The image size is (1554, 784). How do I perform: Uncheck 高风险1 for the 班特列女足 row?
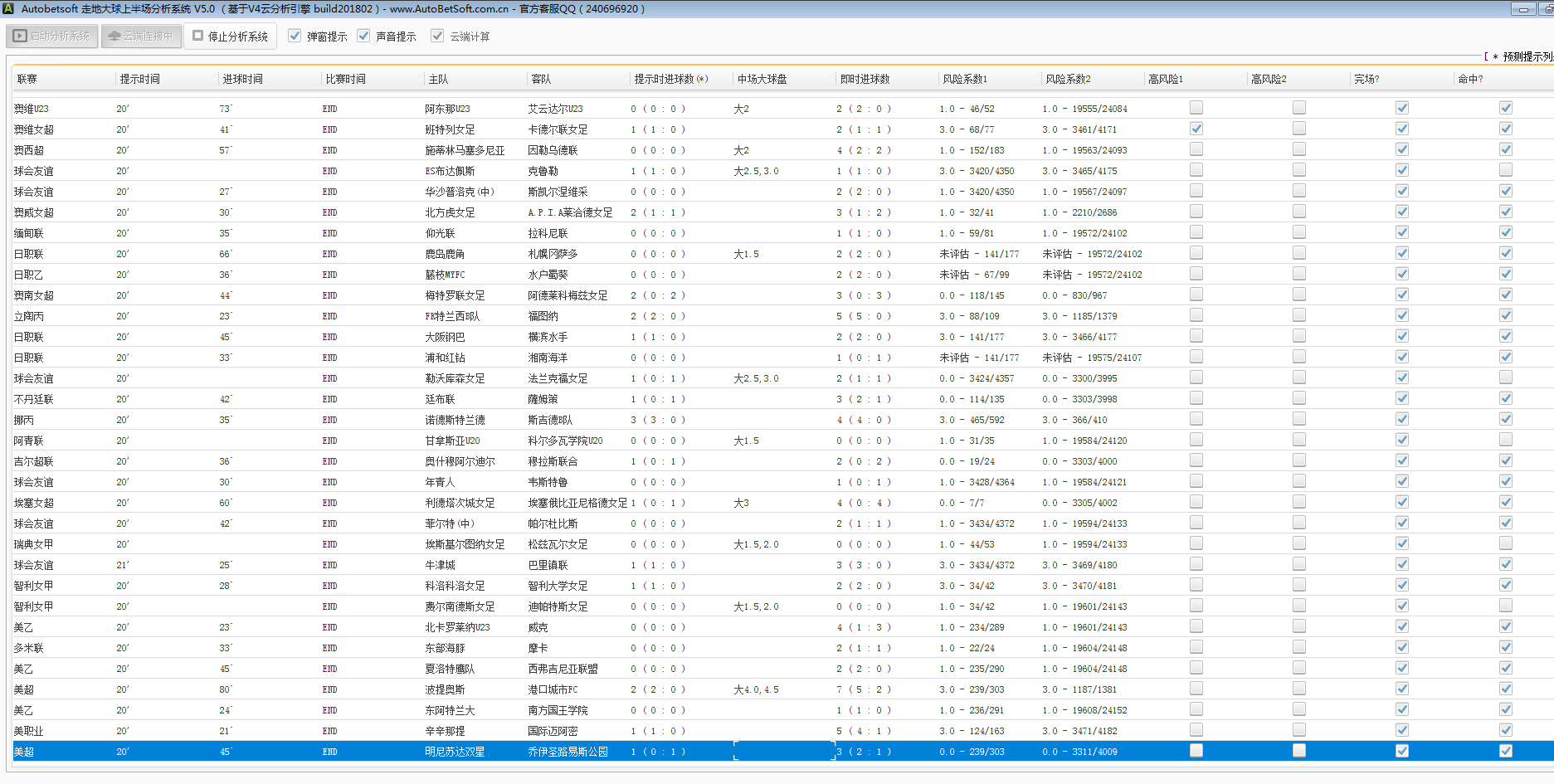[x=1196, y=129]
